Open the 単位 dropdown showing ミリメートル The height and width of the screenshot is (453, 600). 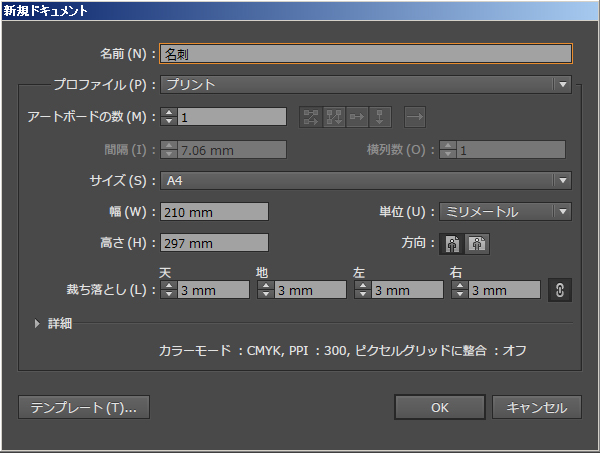click(505, 211)
